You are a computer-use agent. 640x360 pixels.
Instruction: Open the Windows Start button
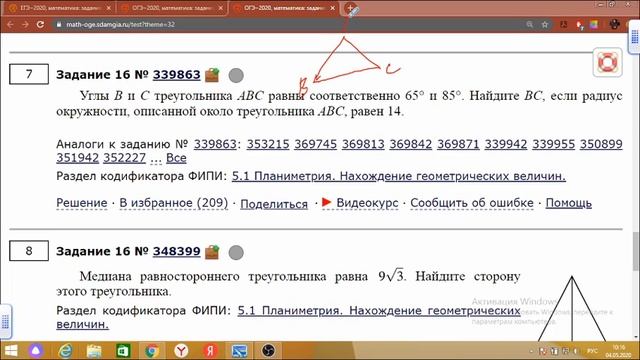[10, 351]
